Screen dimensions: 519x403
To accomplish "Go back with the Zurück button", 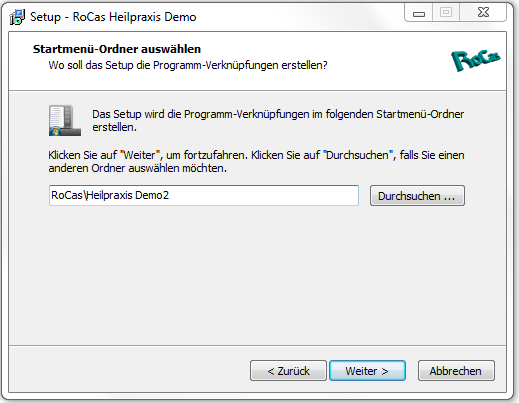I will [x=288, y=370].
